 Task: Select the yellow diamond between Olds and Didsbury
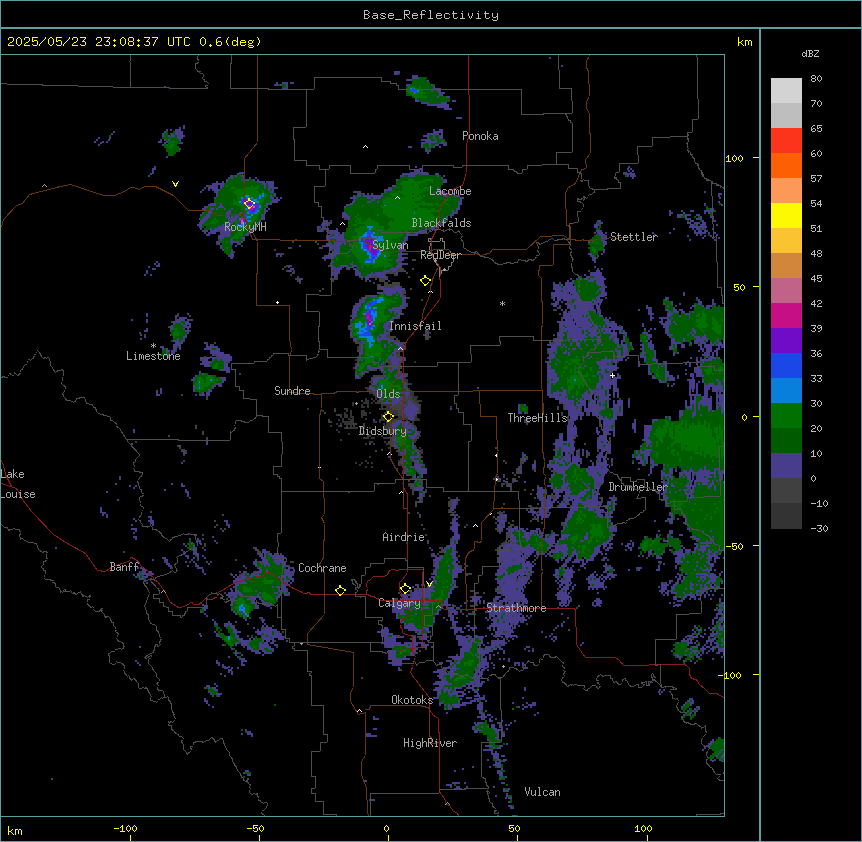click(x=388, y=417)
